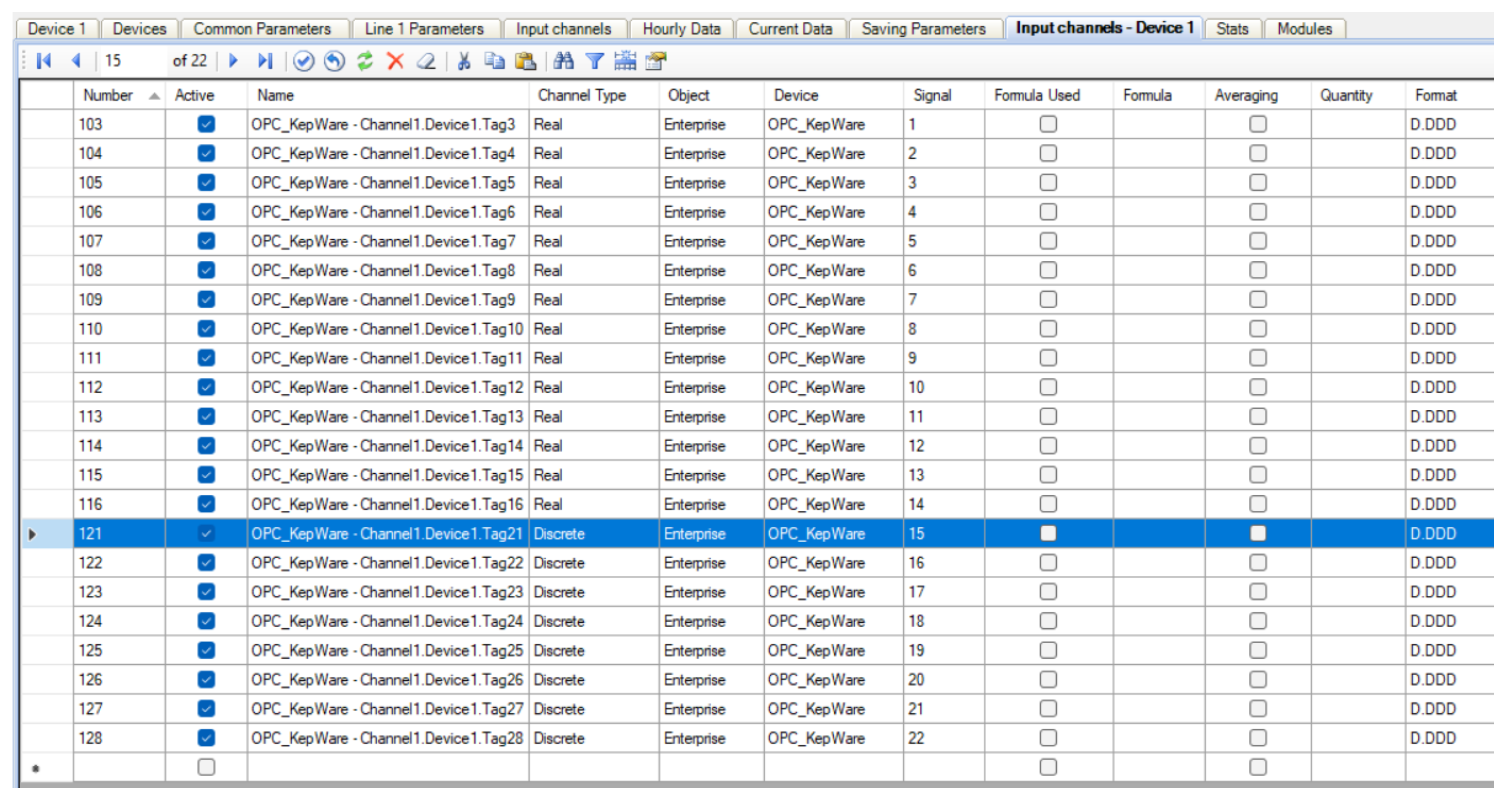Click the binoculars find icon

[564, 61]
